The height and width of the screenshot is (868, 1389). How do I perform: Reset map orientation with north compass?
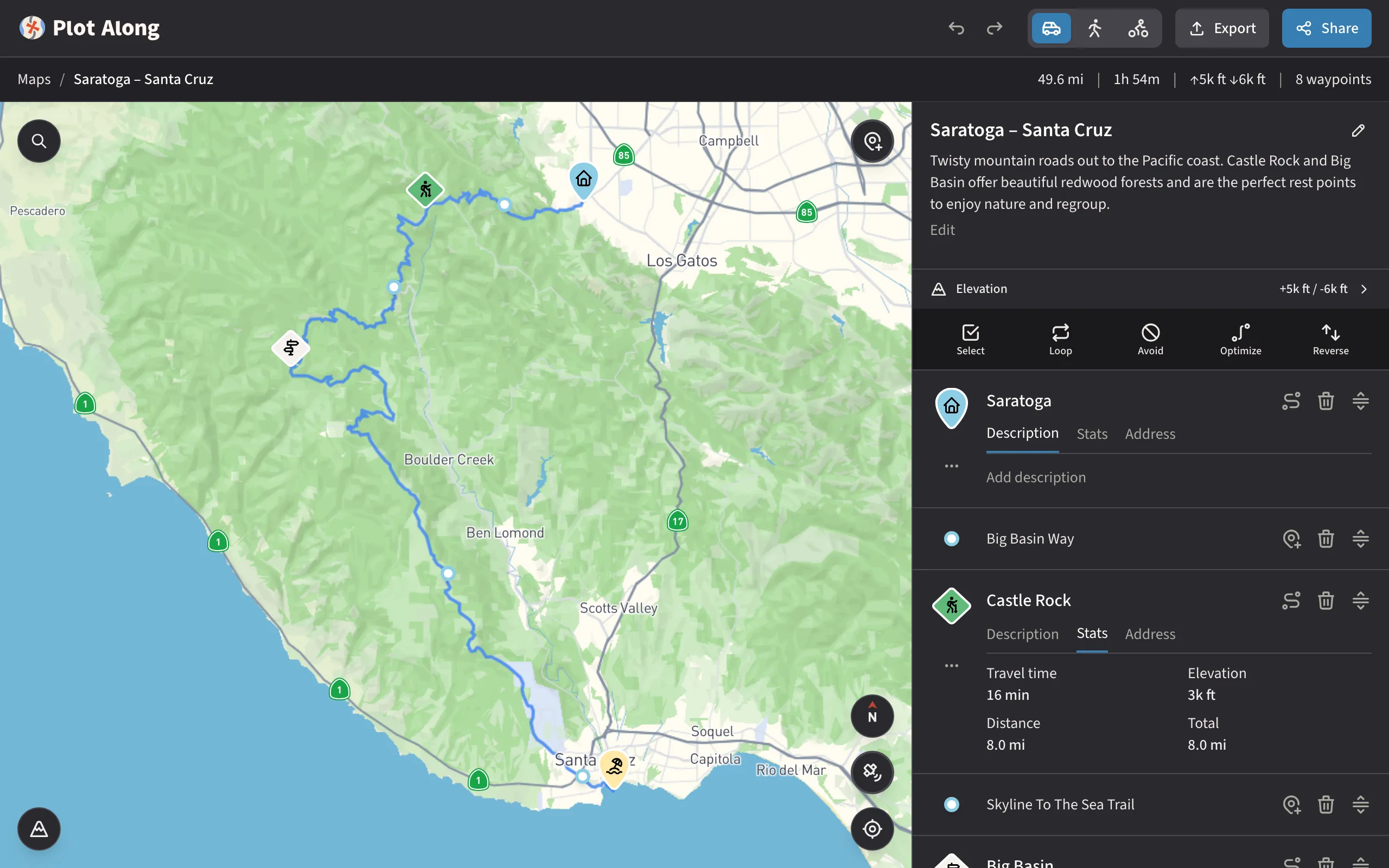coord(872,716)
